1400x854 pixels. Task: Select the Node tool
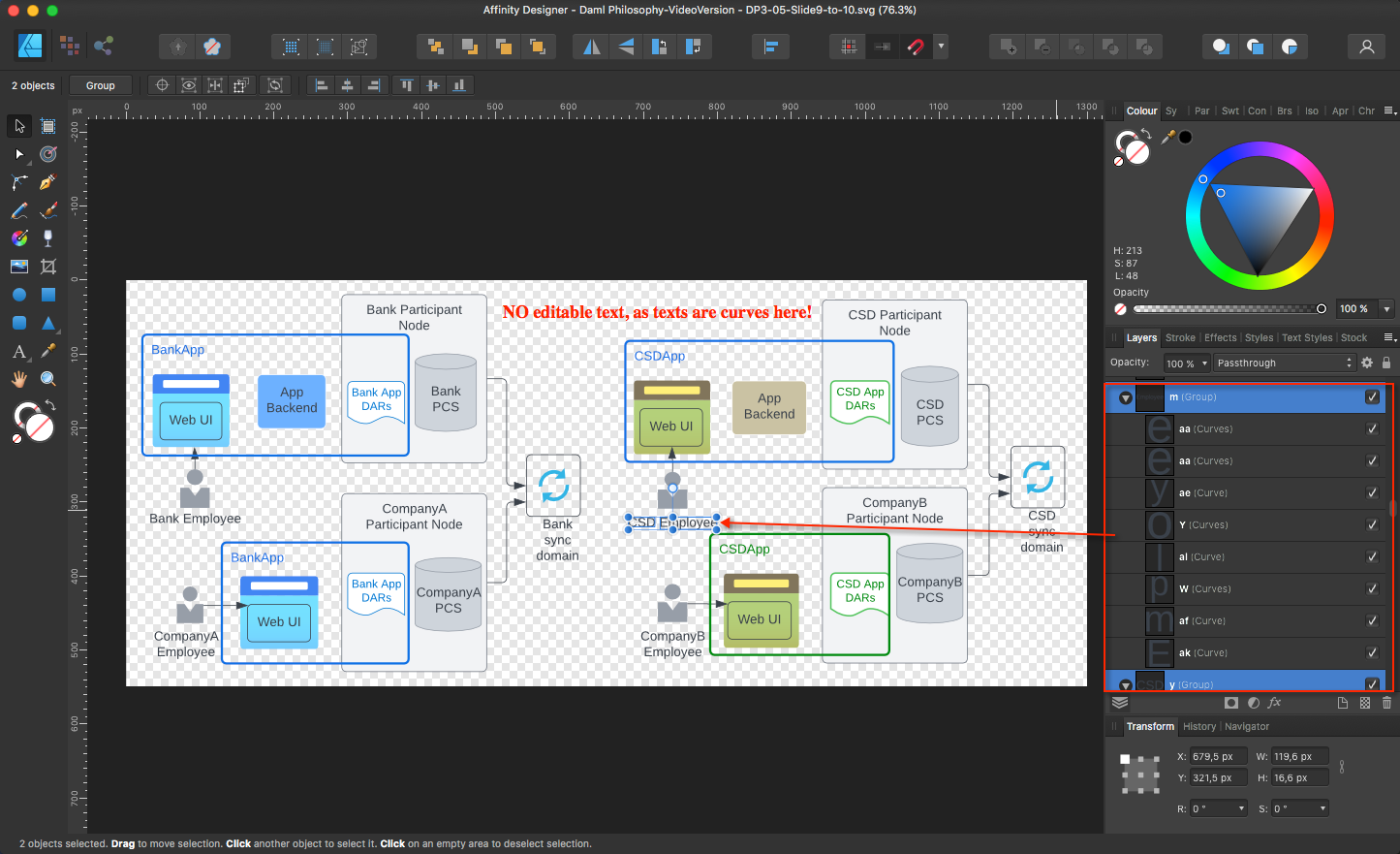point(19,154)
